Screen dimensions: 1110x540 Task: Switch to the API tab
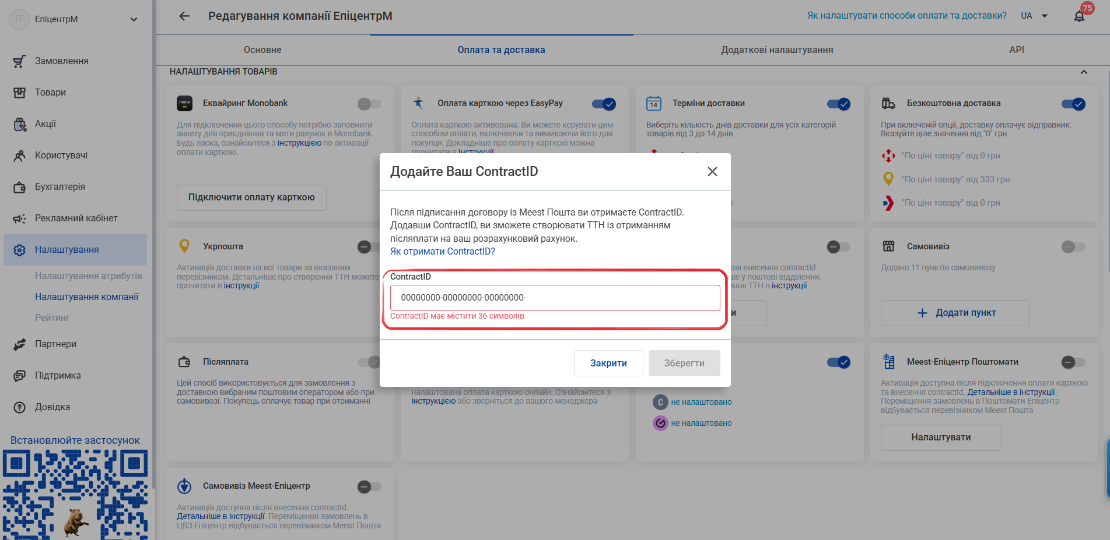[1017, 50]
